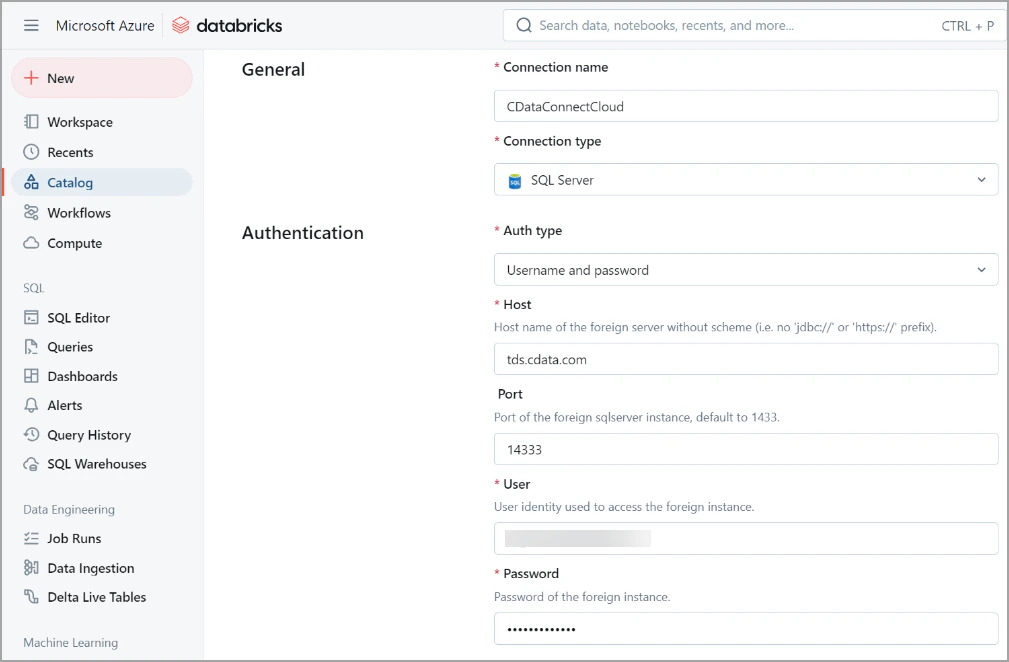Click the Databricks logo
This screenshot has height=662, width=1009.
coord(227,26)
